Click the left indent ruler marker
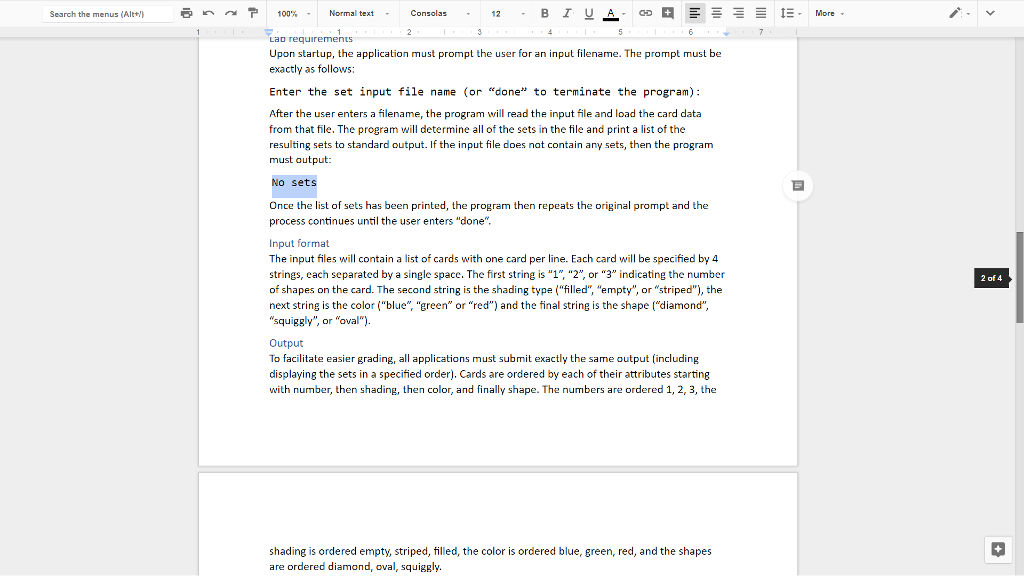Image resolution: width=1024 pixels, height=576 pixels. 268,32
